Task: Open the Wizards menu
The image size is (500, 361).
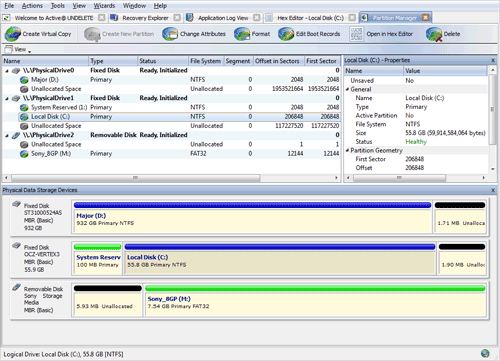Action: 104,6
